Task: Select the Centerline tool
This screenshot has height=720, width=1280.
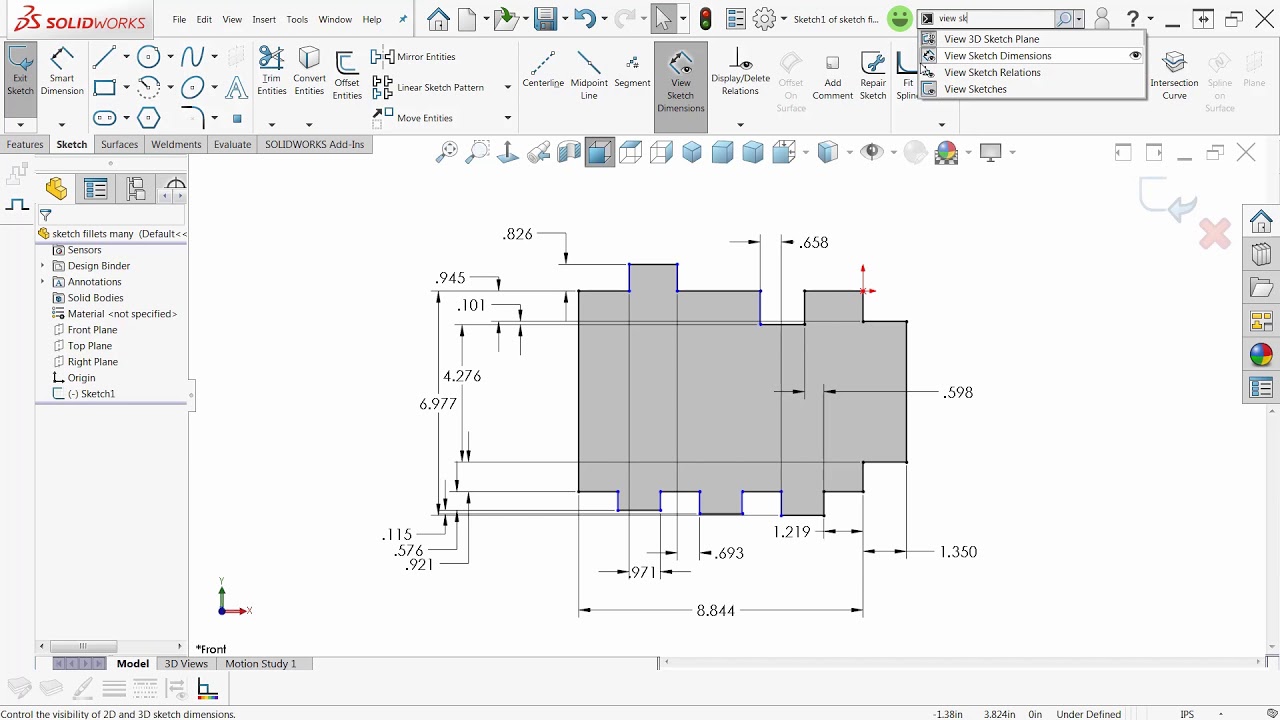Action: [543, 70]
